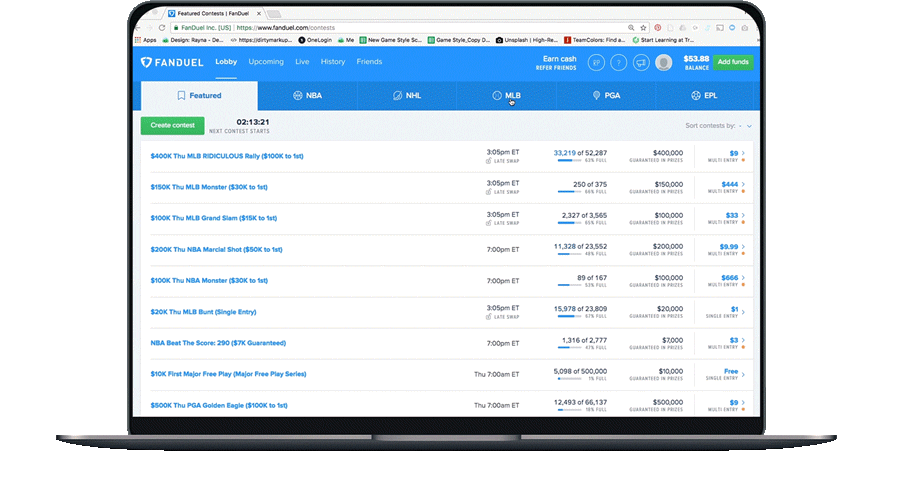Screen dimensions: 900x478
Task: Open the announcements megaphone icon
Action: 641,62
